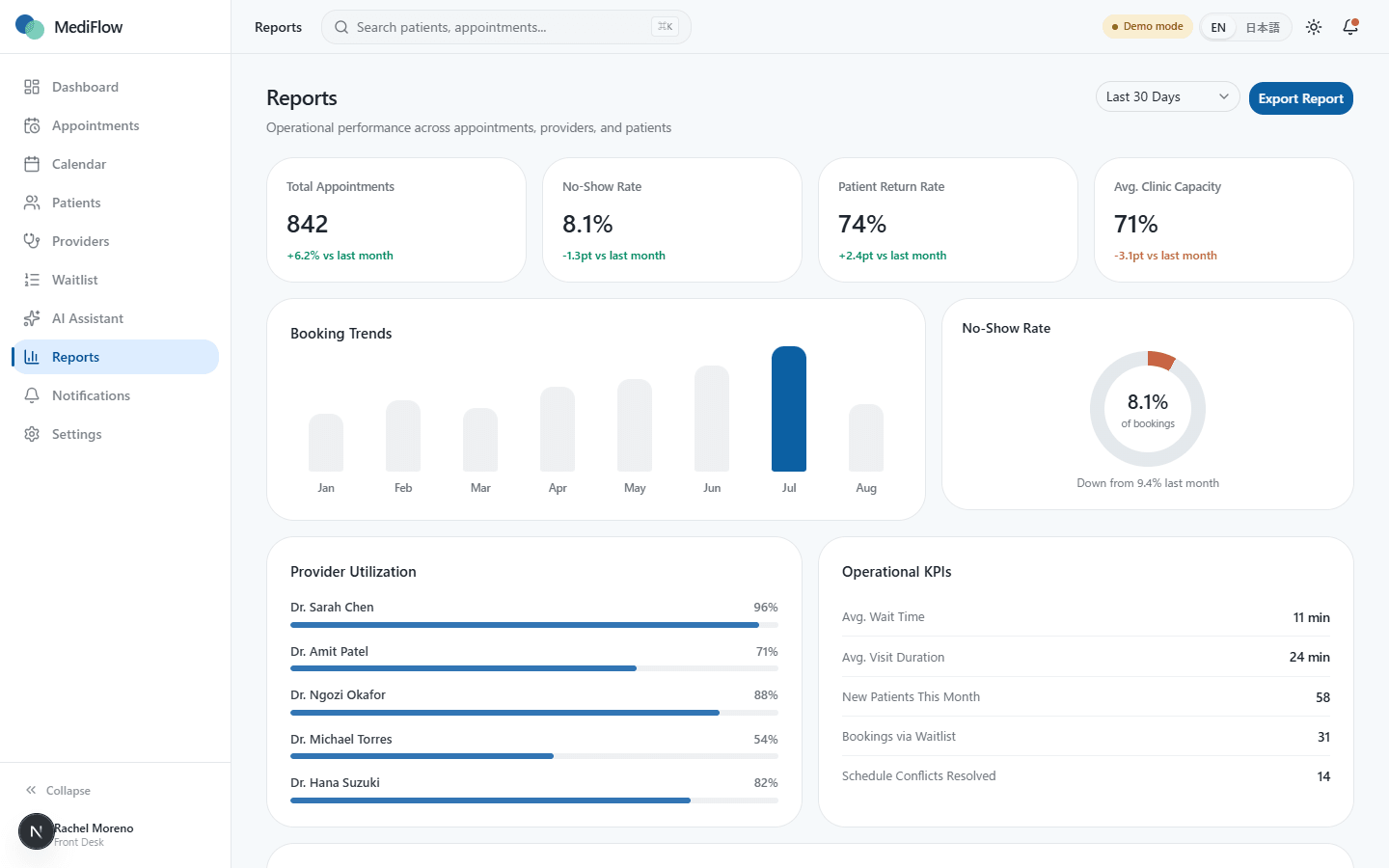Open the Last 30 Days dropdown
This screenshot has width=1389, height=868.
(1167, 96)
